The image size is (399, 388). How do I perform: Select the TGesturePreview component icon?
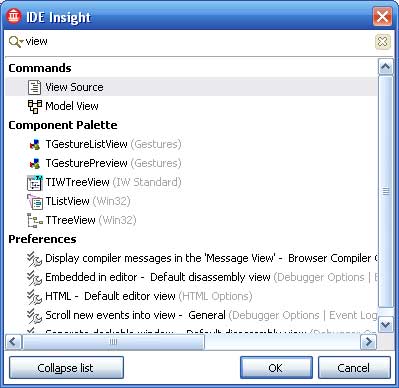point(35,164)
